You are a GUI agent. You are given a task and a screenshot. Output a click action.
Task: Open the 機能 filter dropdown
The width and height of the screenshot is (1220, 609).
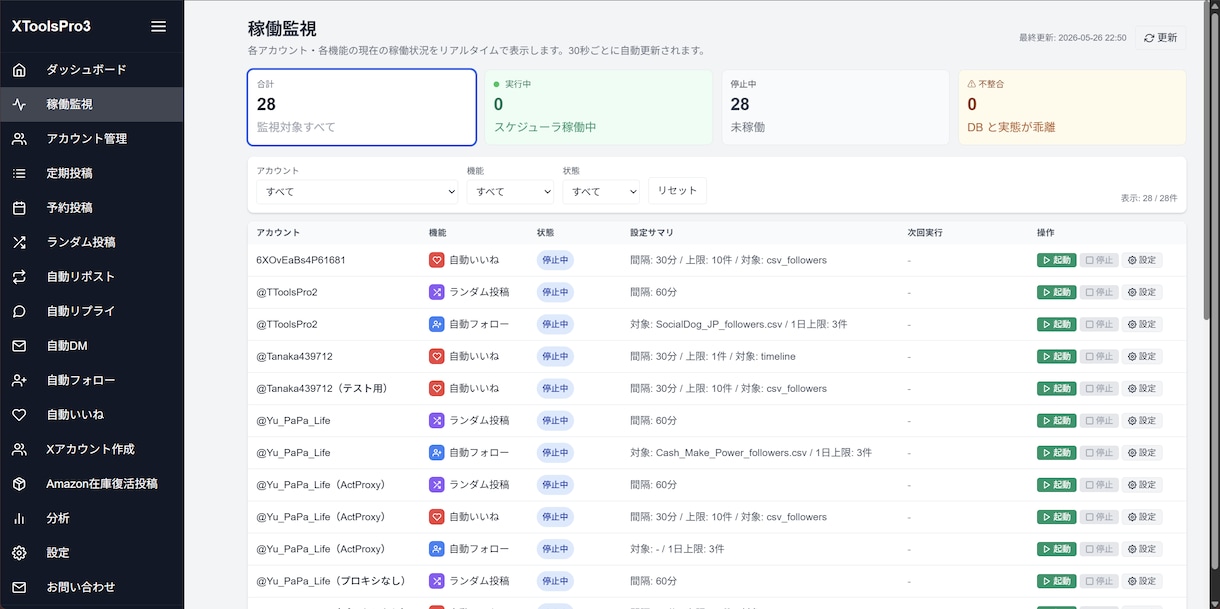(510, 191)
